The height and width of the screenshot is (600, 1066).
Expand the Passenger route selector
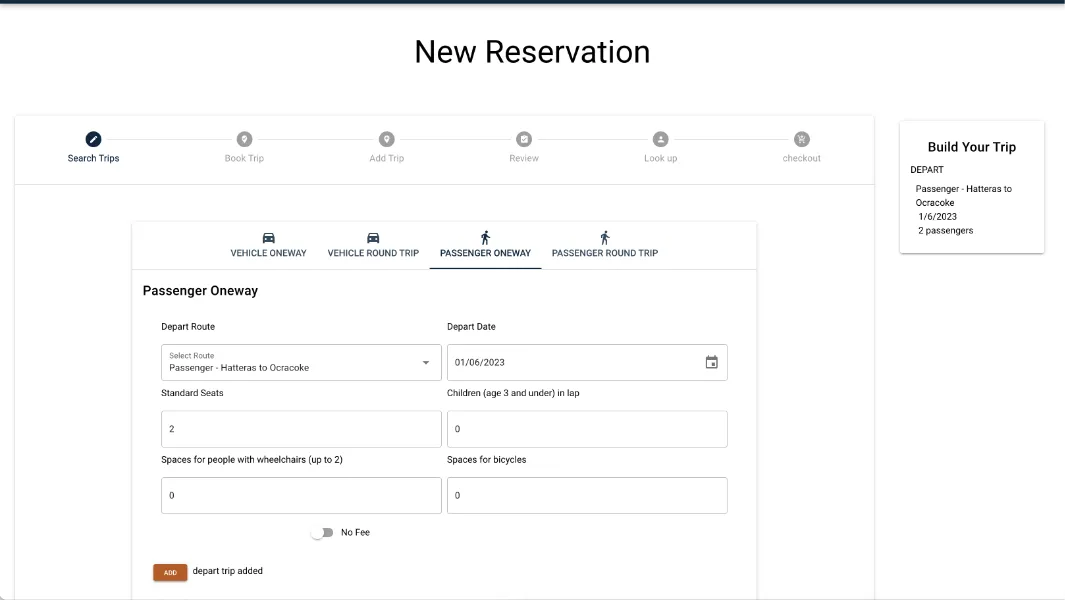425,362
